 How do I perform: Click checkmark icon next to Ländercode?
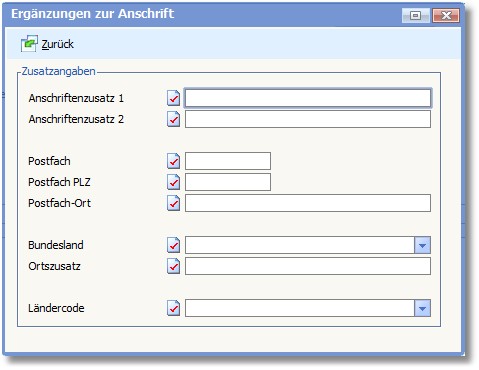click(x=173, y=308)
